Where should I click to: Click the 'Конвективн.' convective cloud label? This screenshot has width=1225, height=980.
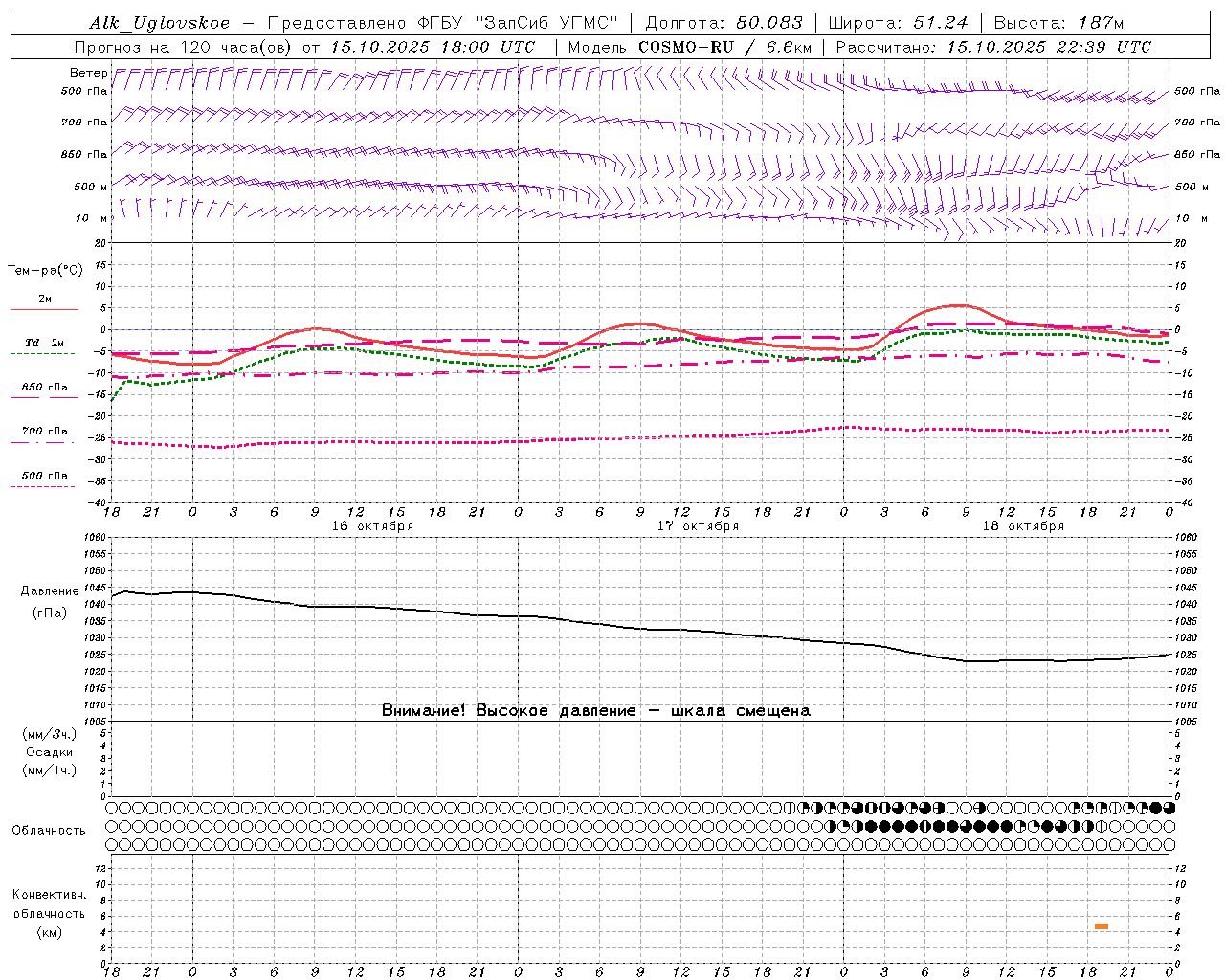[49, 895]
